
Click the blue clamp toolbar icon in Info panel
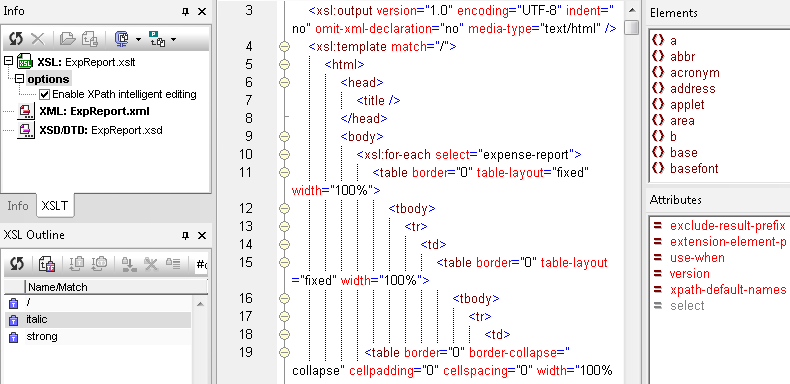[122, 39]
